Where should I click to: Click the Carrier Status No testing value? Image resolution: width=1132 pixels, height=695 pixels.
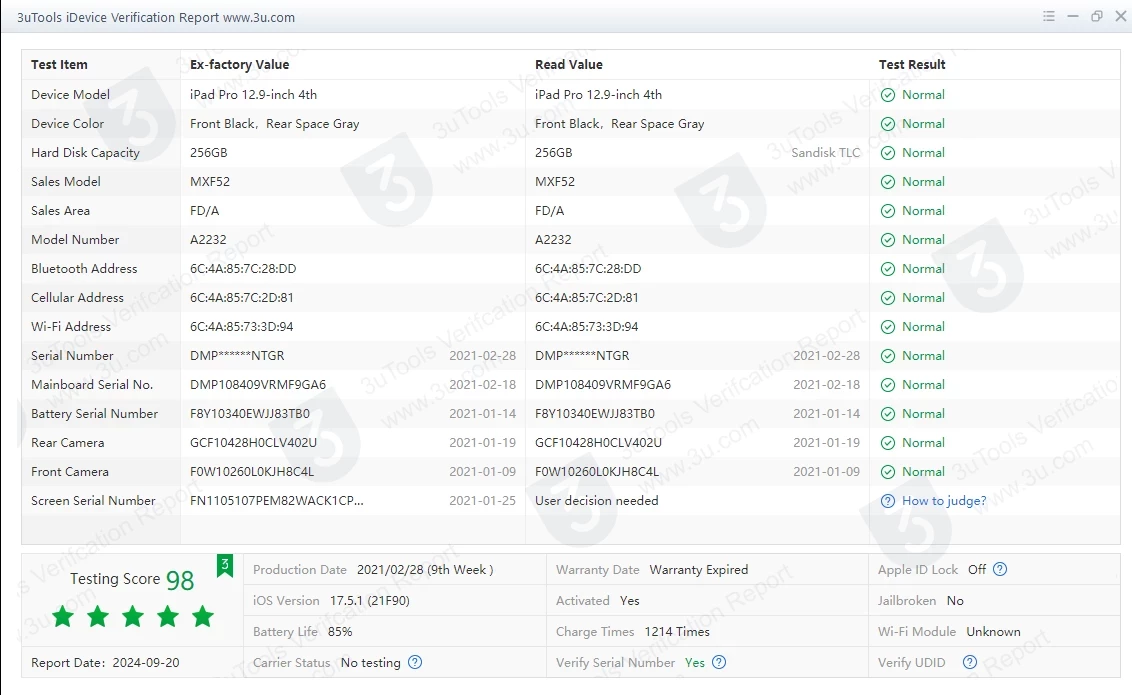tap(370, 663)
